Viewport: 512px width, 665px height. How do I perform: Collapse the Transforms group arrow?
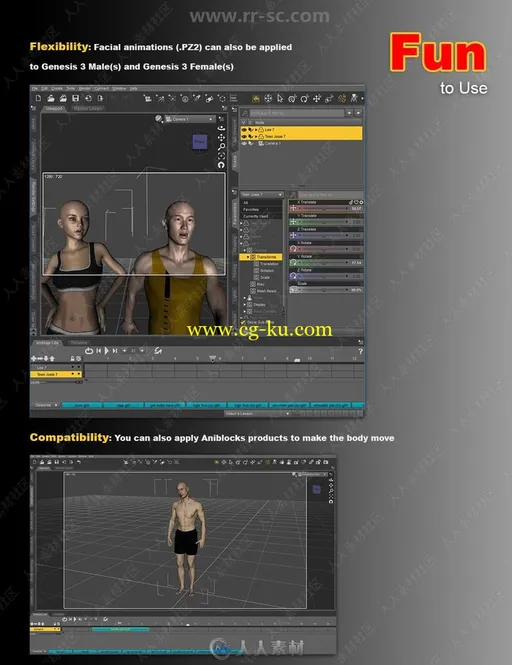(248, 257)
